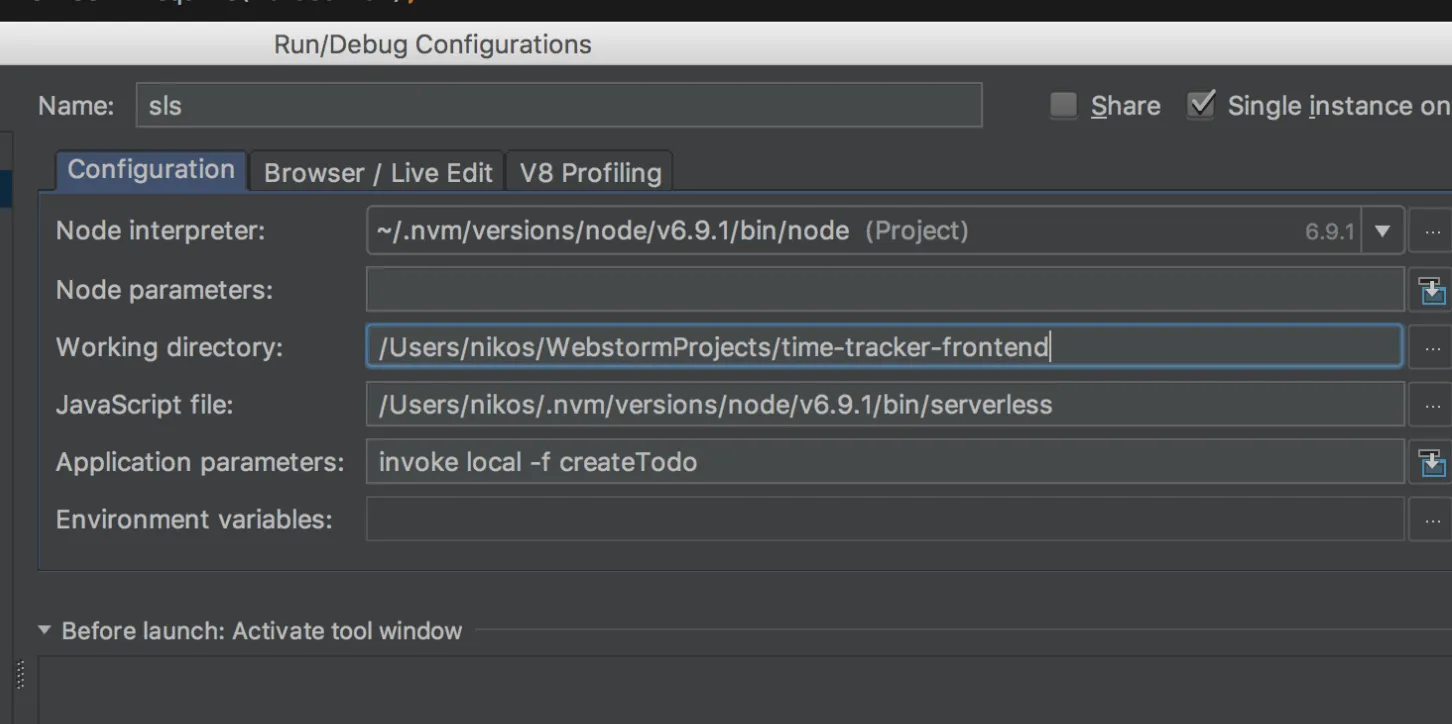Click the Application parameters text field
1452x724 pixels.
pyautogui.click(x=884, y=462)
